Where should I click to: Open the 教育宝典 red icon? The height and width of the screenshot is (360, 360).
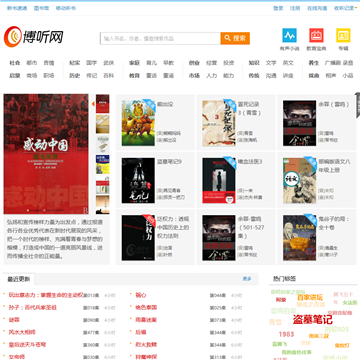coord(316,35)
